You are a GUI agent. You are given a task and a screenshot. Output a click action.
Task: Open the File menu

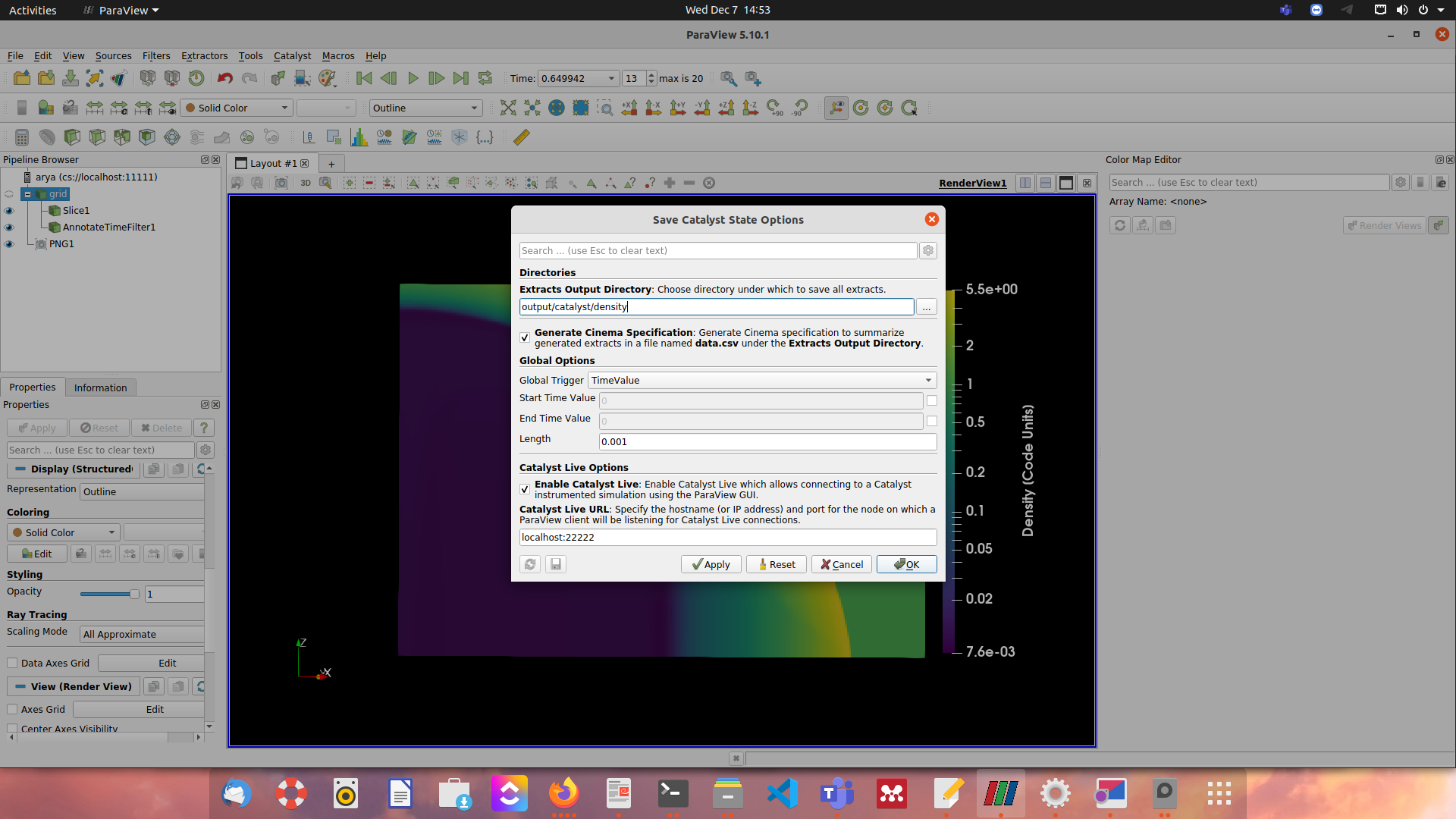click(15, 55)
